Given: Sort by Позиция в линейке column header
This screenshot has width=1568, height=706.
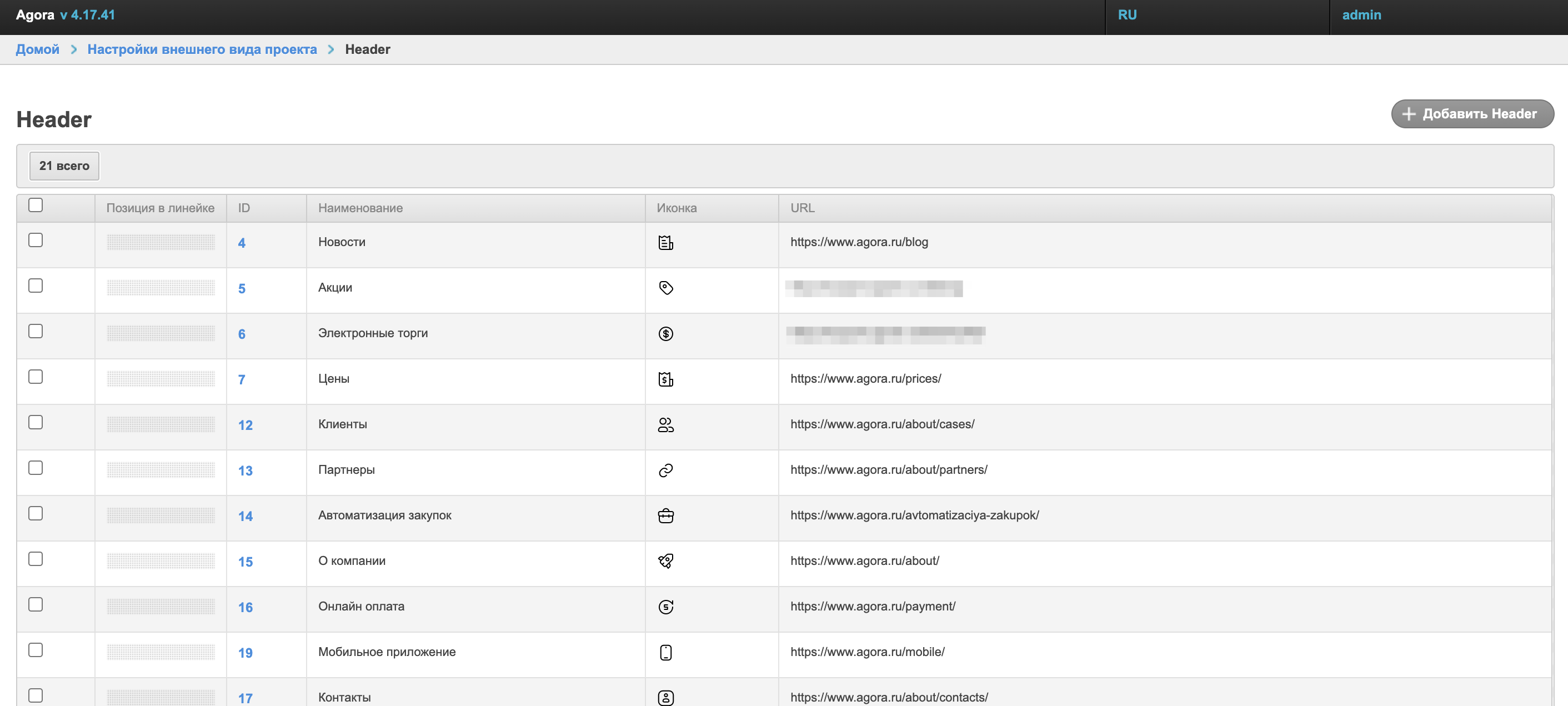Looking at the screenshot, I should 160,208.
